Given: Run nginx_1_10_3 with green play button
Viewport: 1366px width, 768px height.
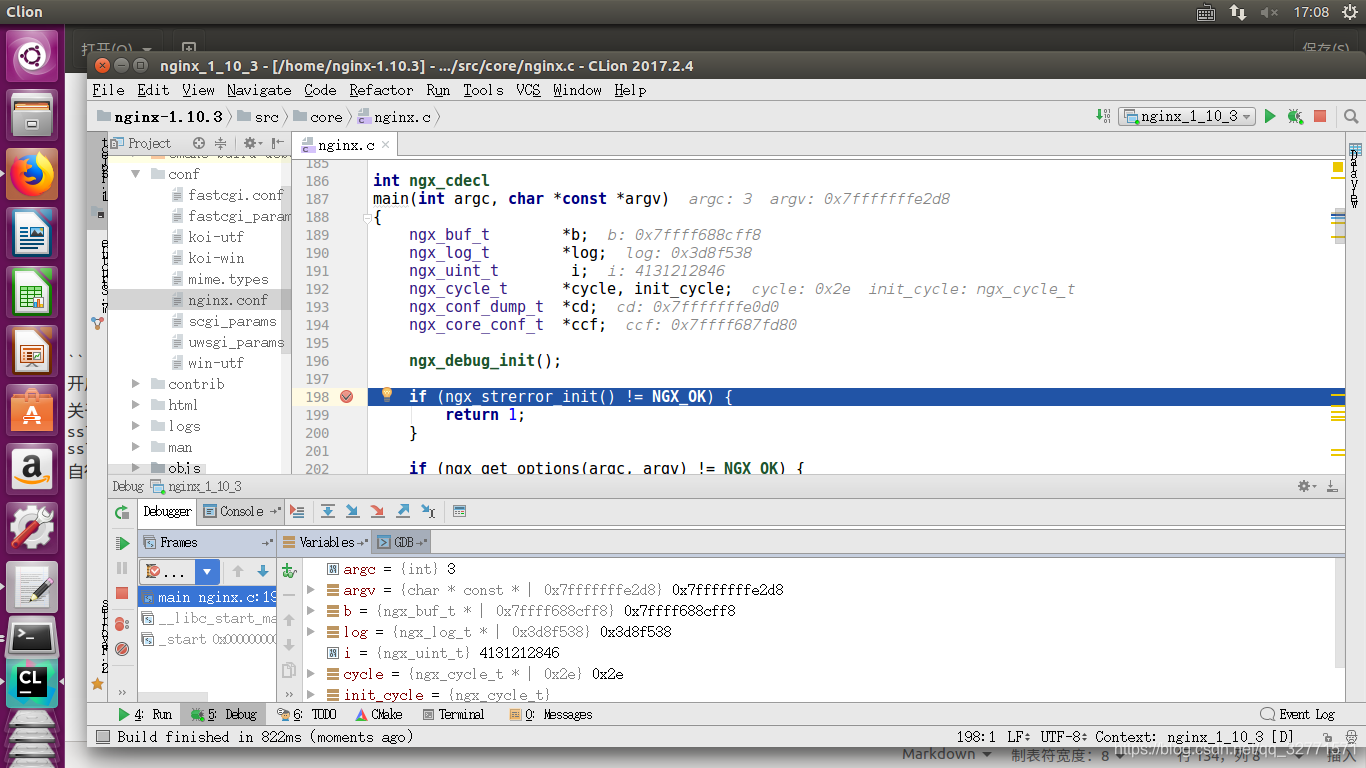Looking at the screenshot, I should (1270, 116).
